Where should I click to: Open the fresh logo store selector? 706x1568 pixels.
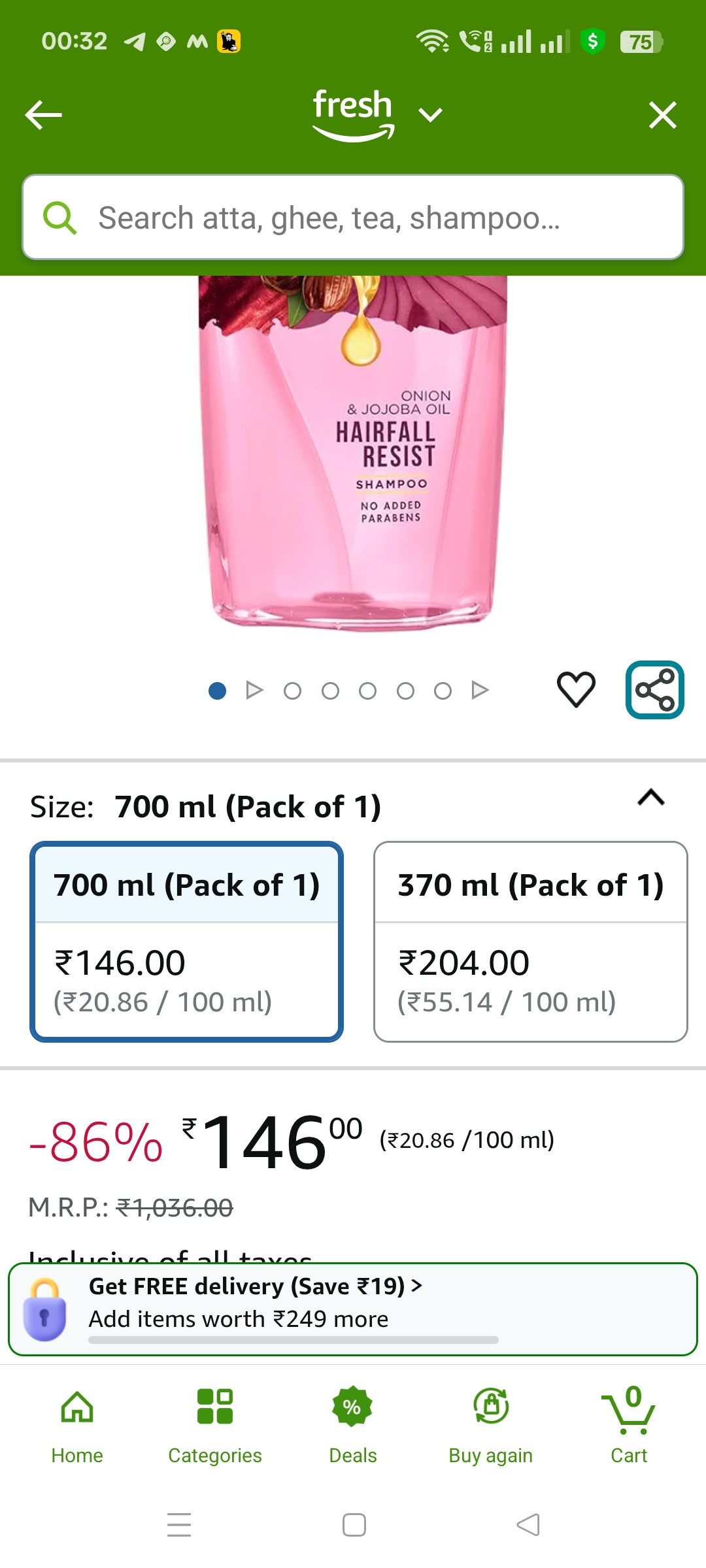point(353,114)
